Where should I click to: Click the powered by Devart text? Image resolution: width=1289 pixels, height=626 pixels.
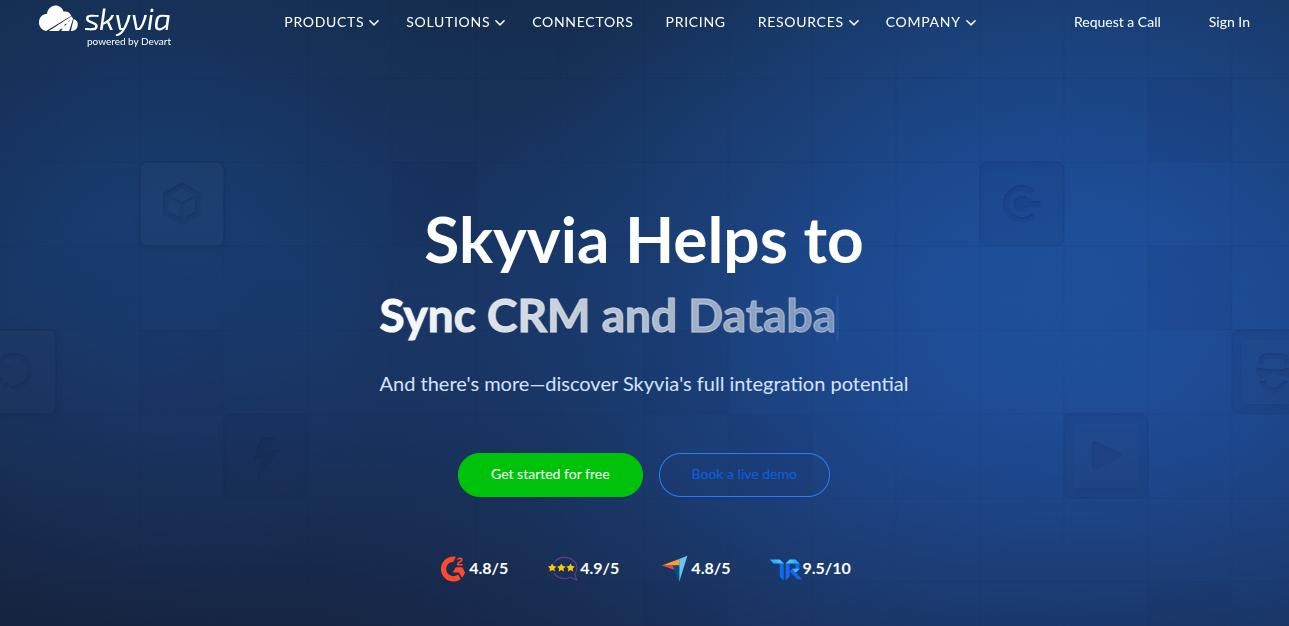point(129,42)
